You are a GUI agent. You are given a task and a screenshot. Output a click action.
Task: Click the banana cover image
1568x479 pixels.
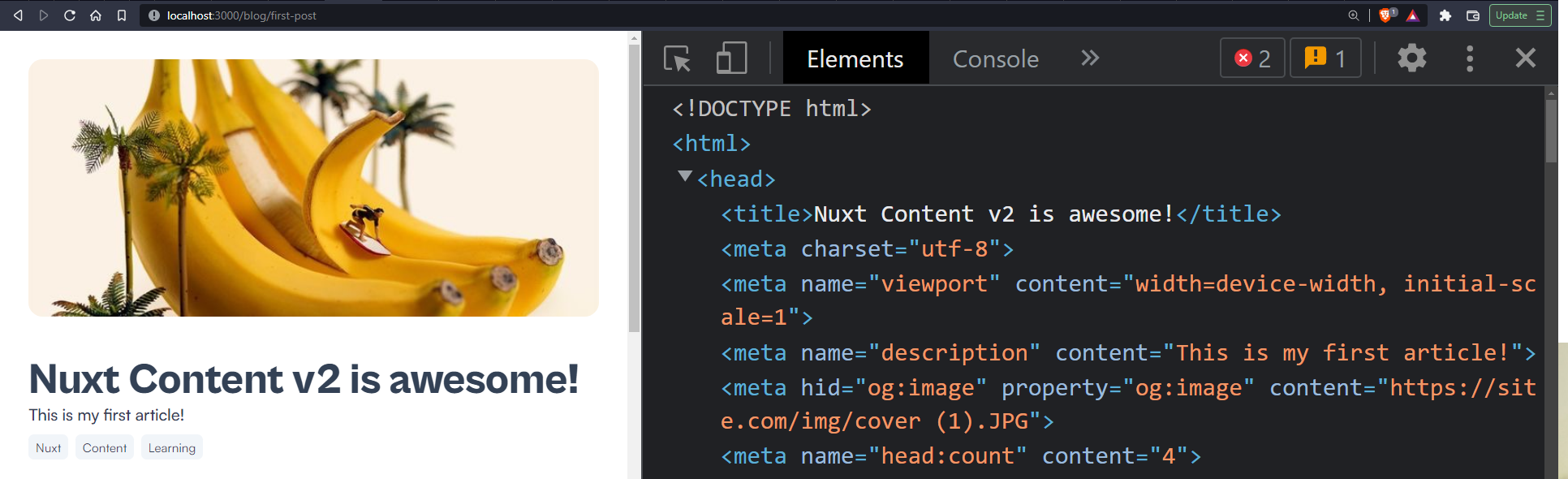[x=313, y=188]
